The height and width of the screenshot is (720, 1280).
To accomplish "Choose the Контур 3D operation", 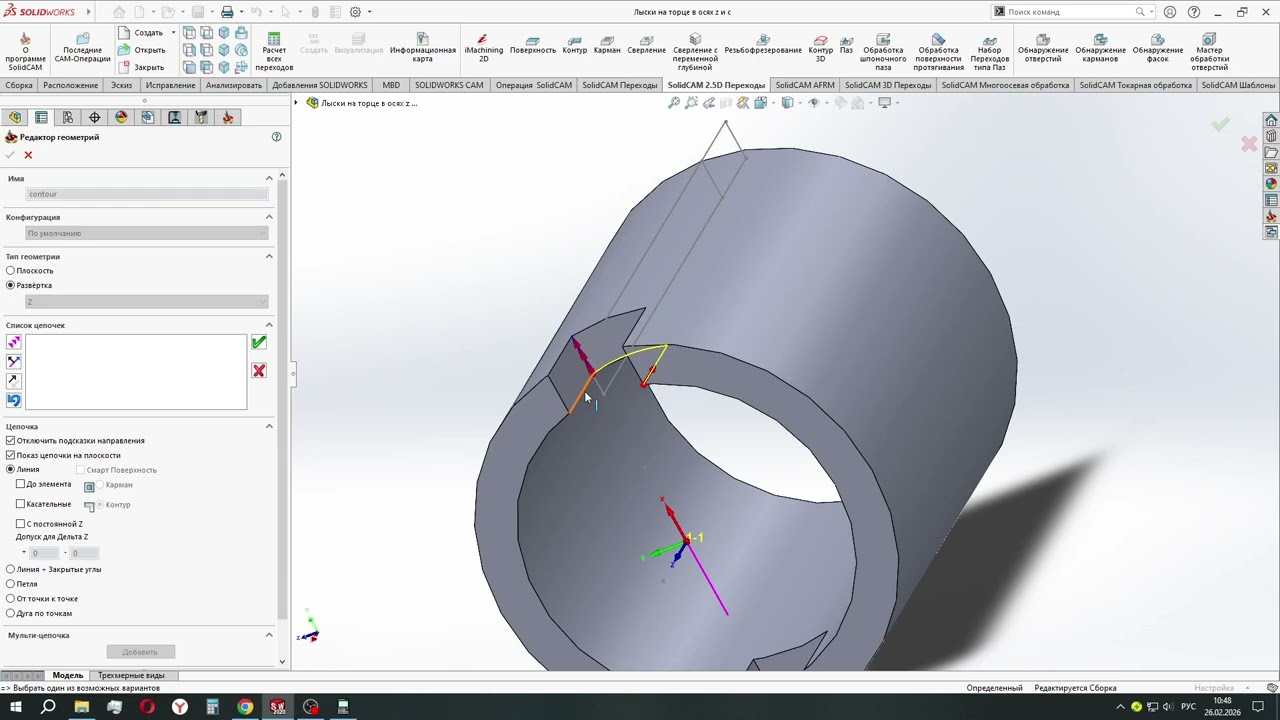I will point(820,49).
